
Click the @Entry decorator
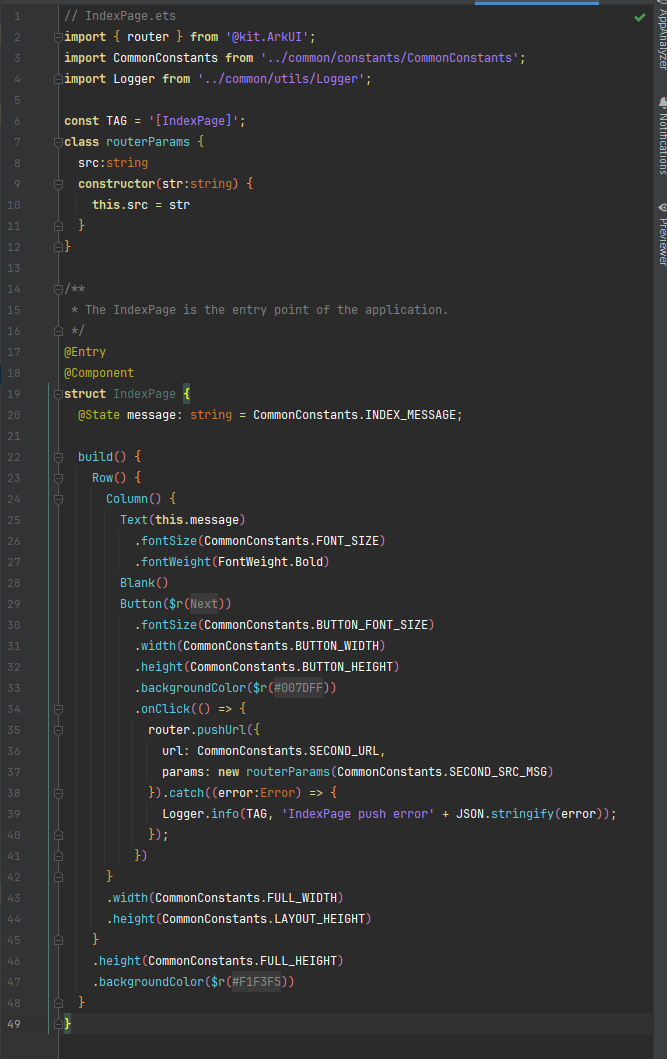click(85, 352)
